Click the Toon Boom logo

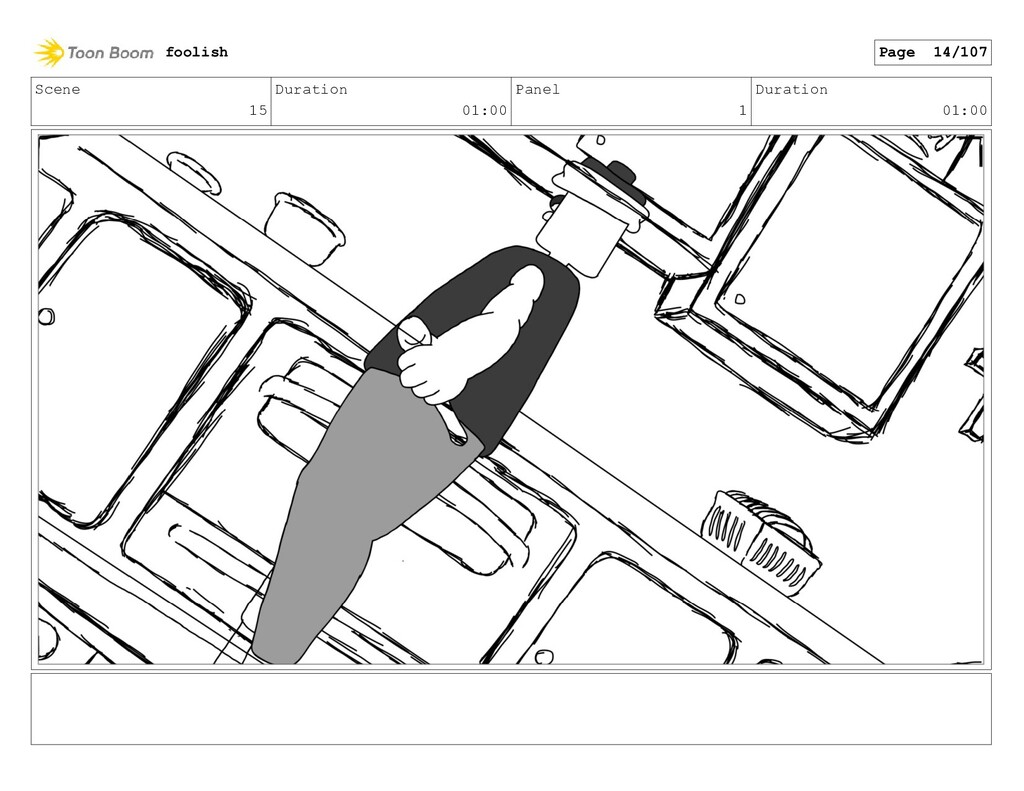pyautogui.click(x=93, y=52)
